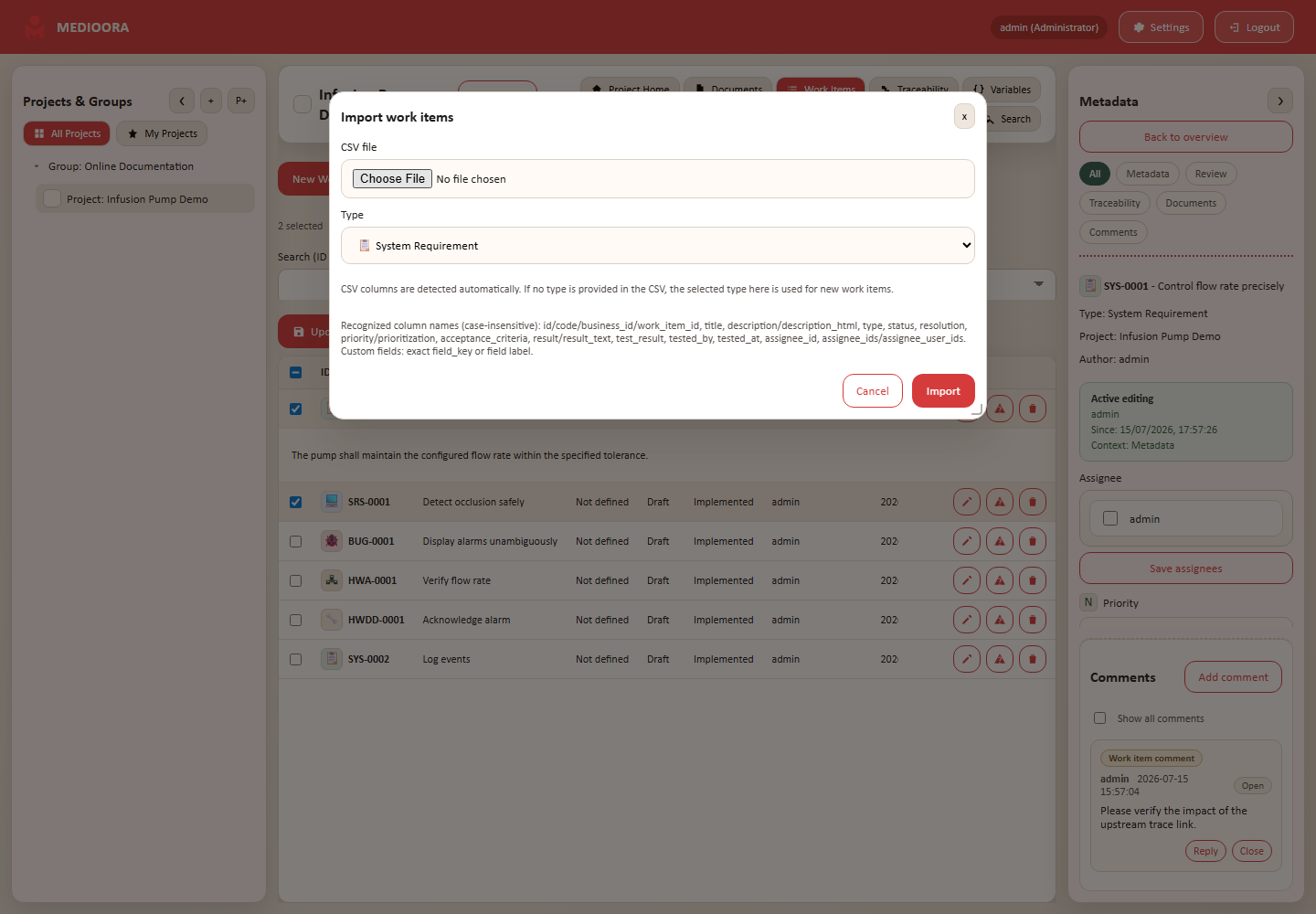Enable Show all comments checkbox
1316x914 pixels.
[x=1100, y=718]
